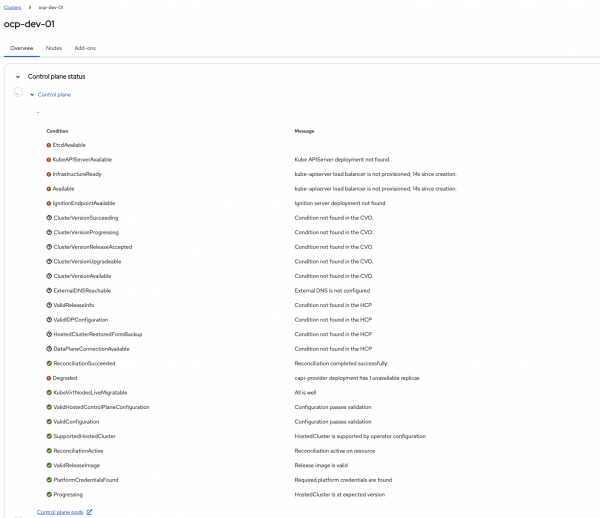This screenshot has width=600, height=518.
Task: Click the green check icon for ValidReleaseImage
Action: tap(49, 466)
